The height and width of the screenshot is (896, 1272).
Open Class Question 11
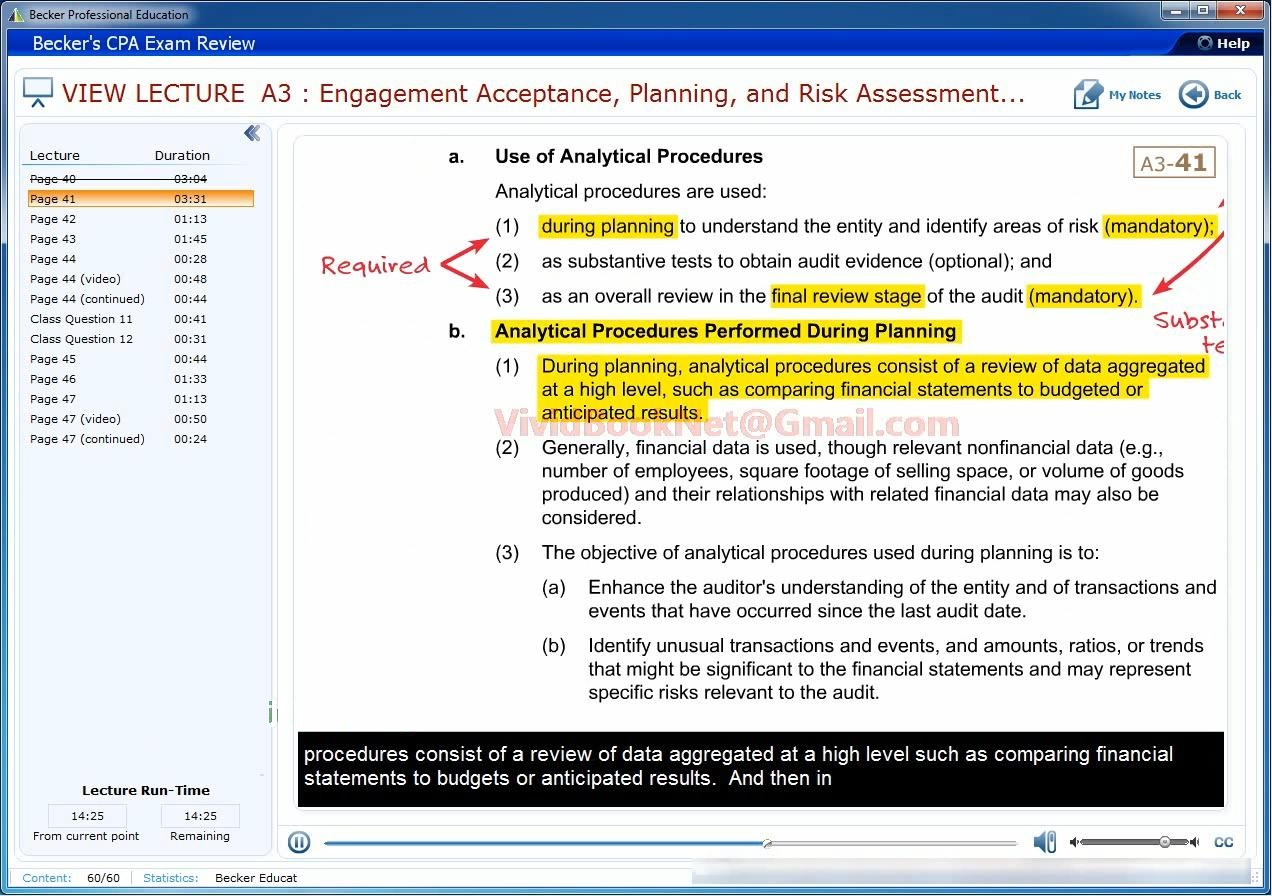coord(141,319)
